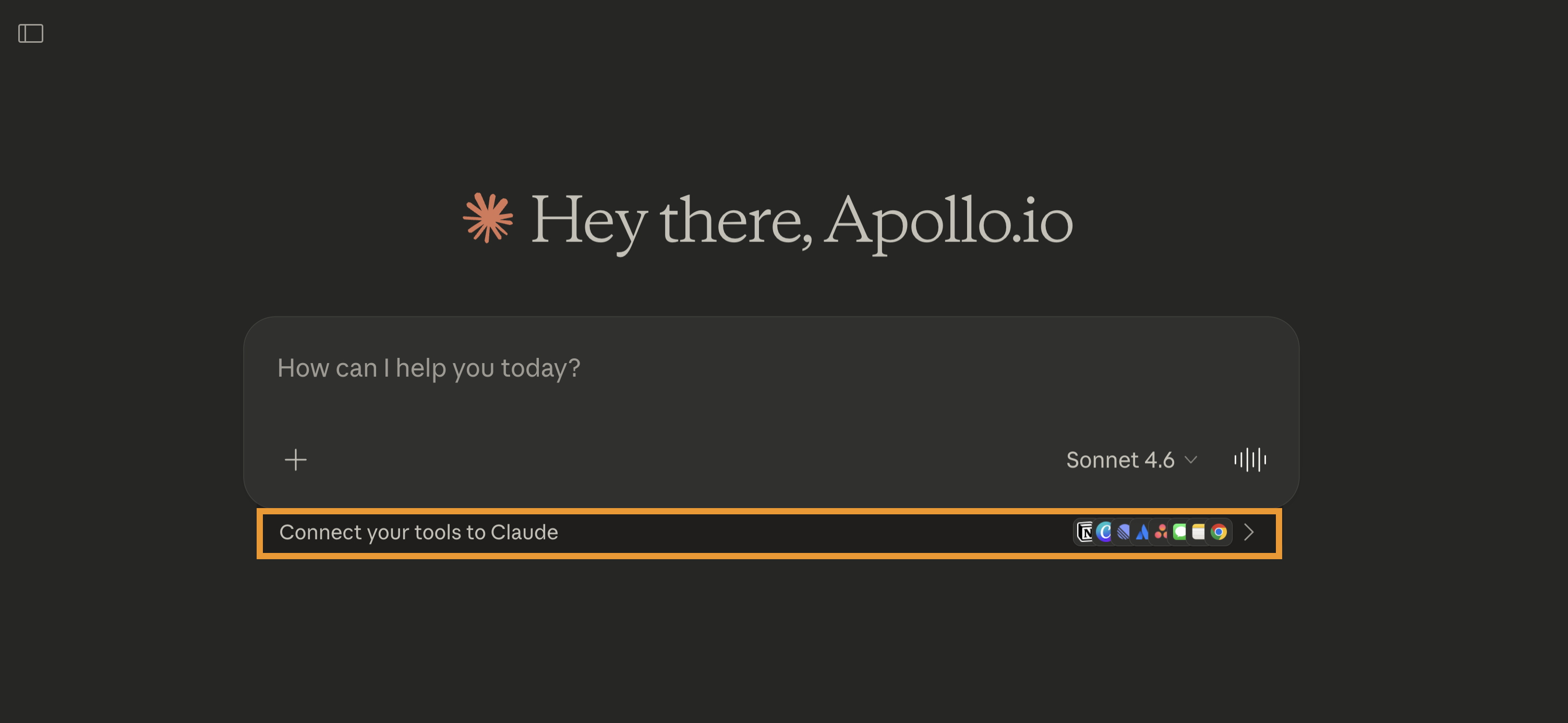Click the Linear connector icon

[x=1124, y=532]
